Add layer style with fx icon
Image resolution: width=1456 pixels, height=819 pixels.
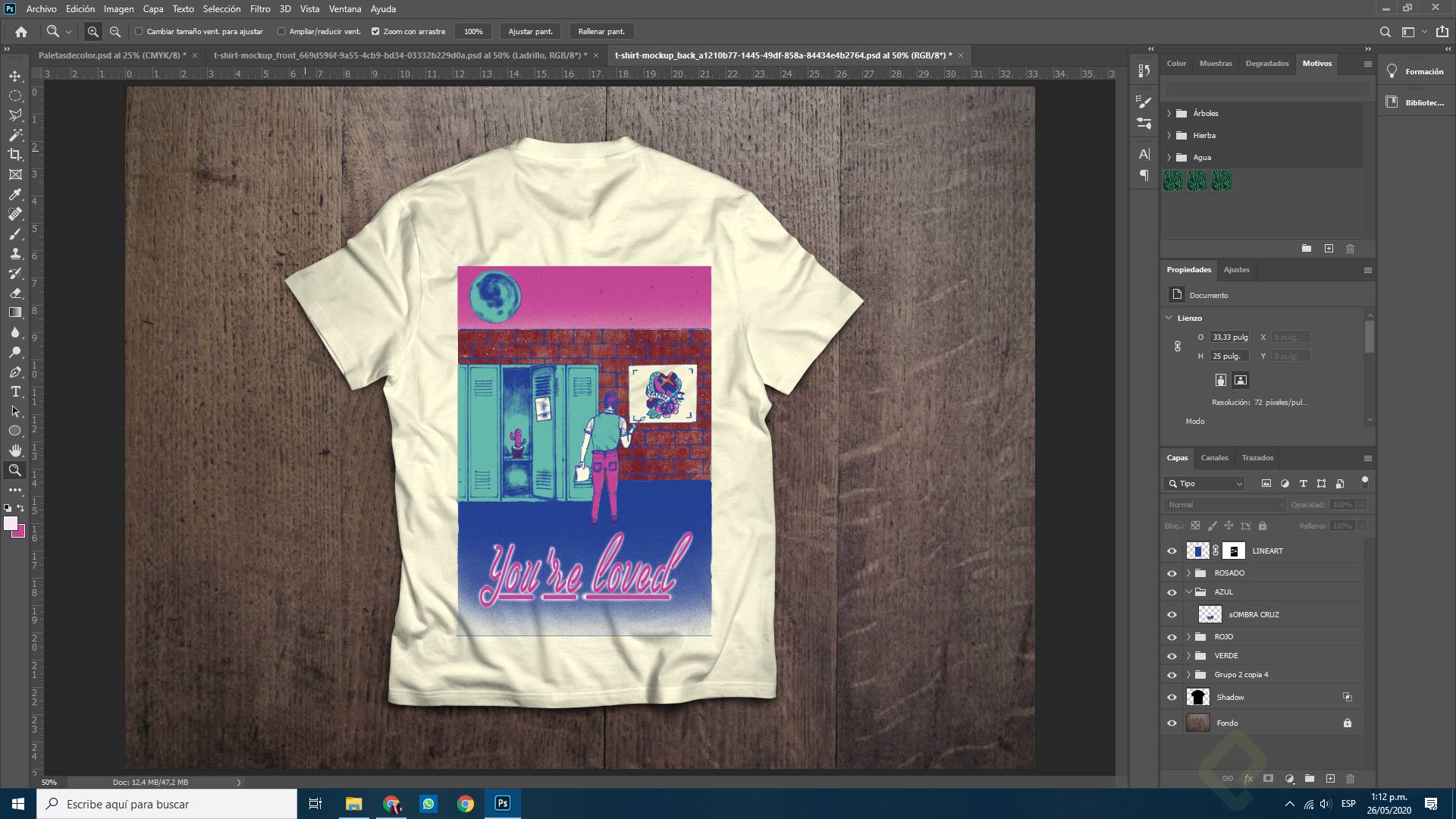click(1248, 779)
